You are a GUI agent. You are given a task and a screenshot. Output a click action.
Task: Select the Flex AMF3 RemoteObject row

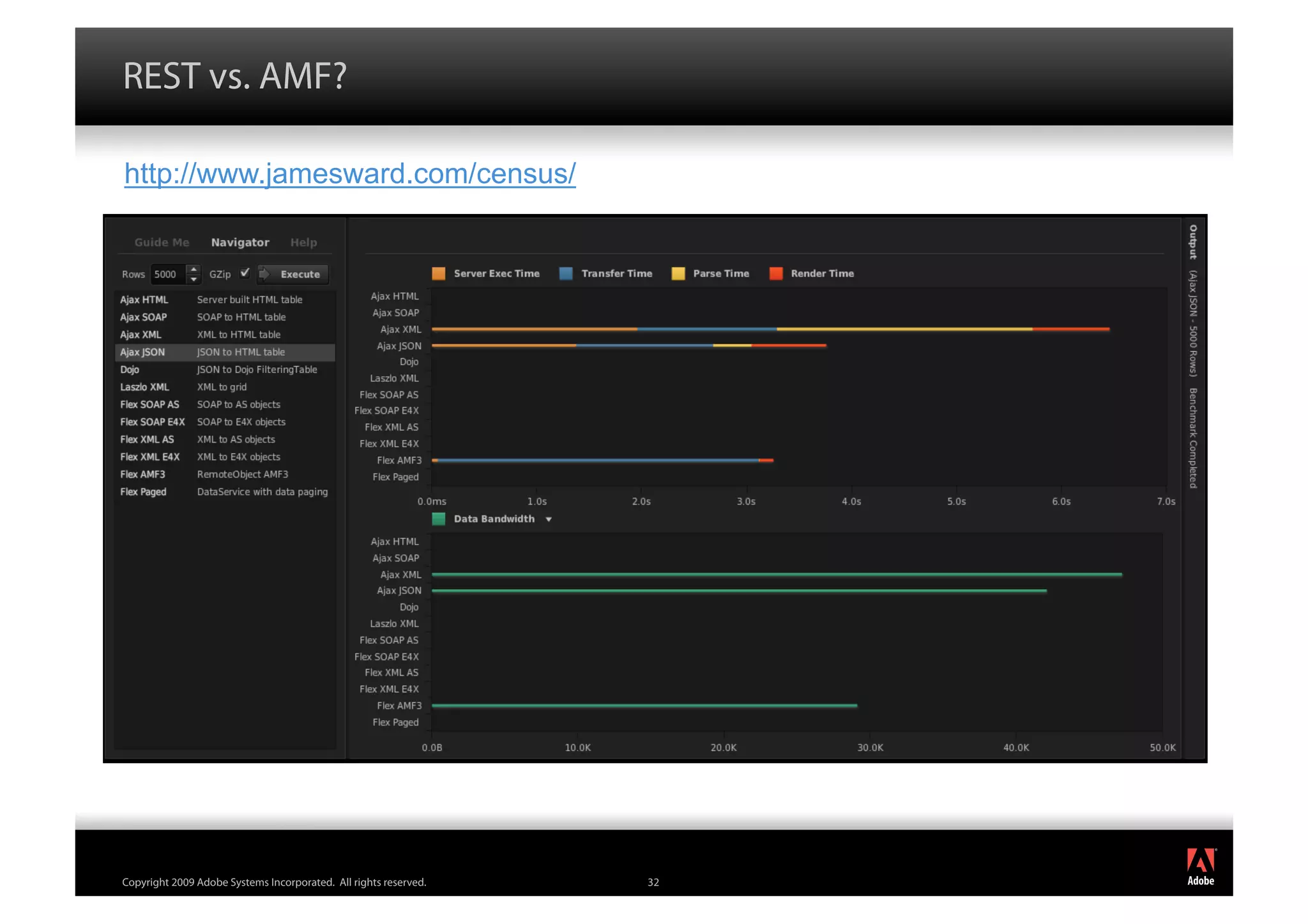click(x=225, y=474)
